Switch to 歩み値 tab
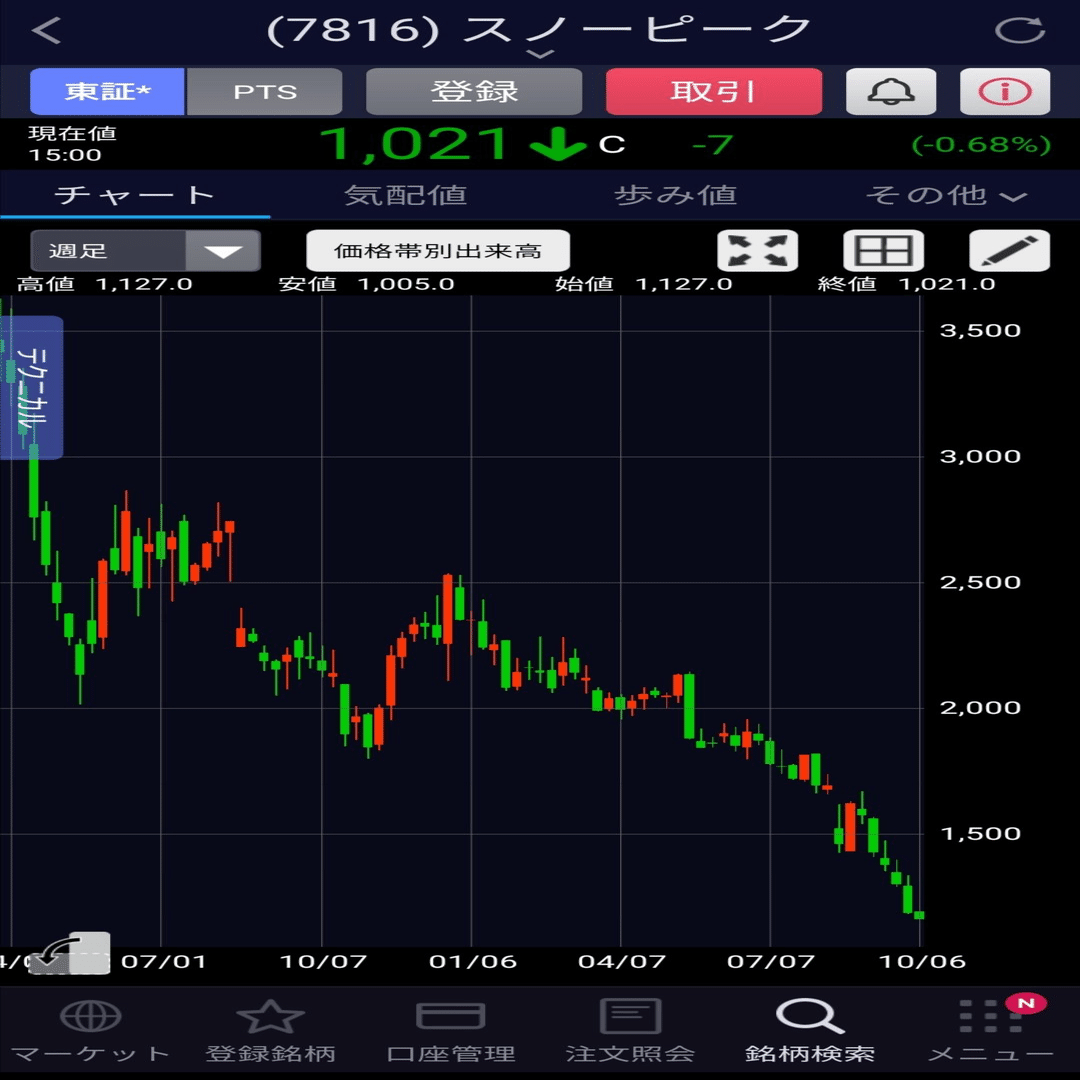 tap(675, 196)
